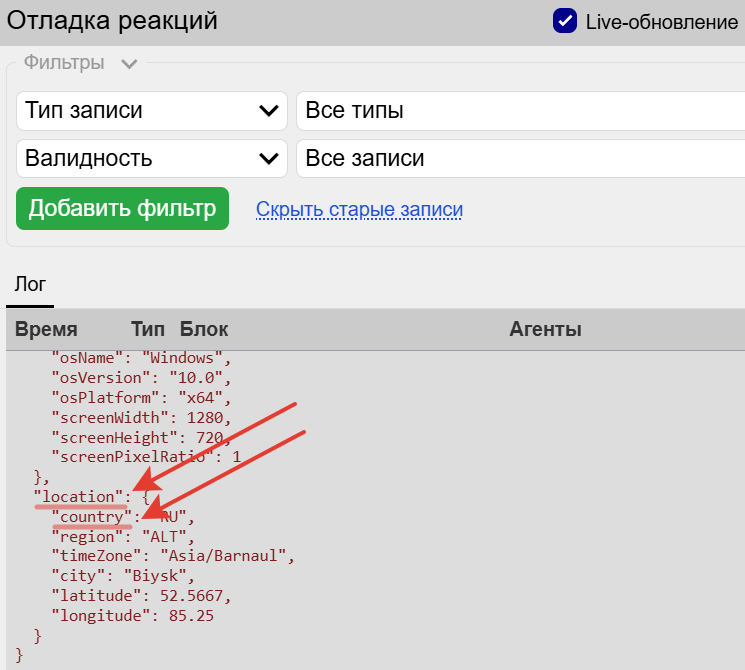Image resolution: width=745 pixels, height=670 pixels.
Task: Click the Все типы value field
Action: point(521,111)
